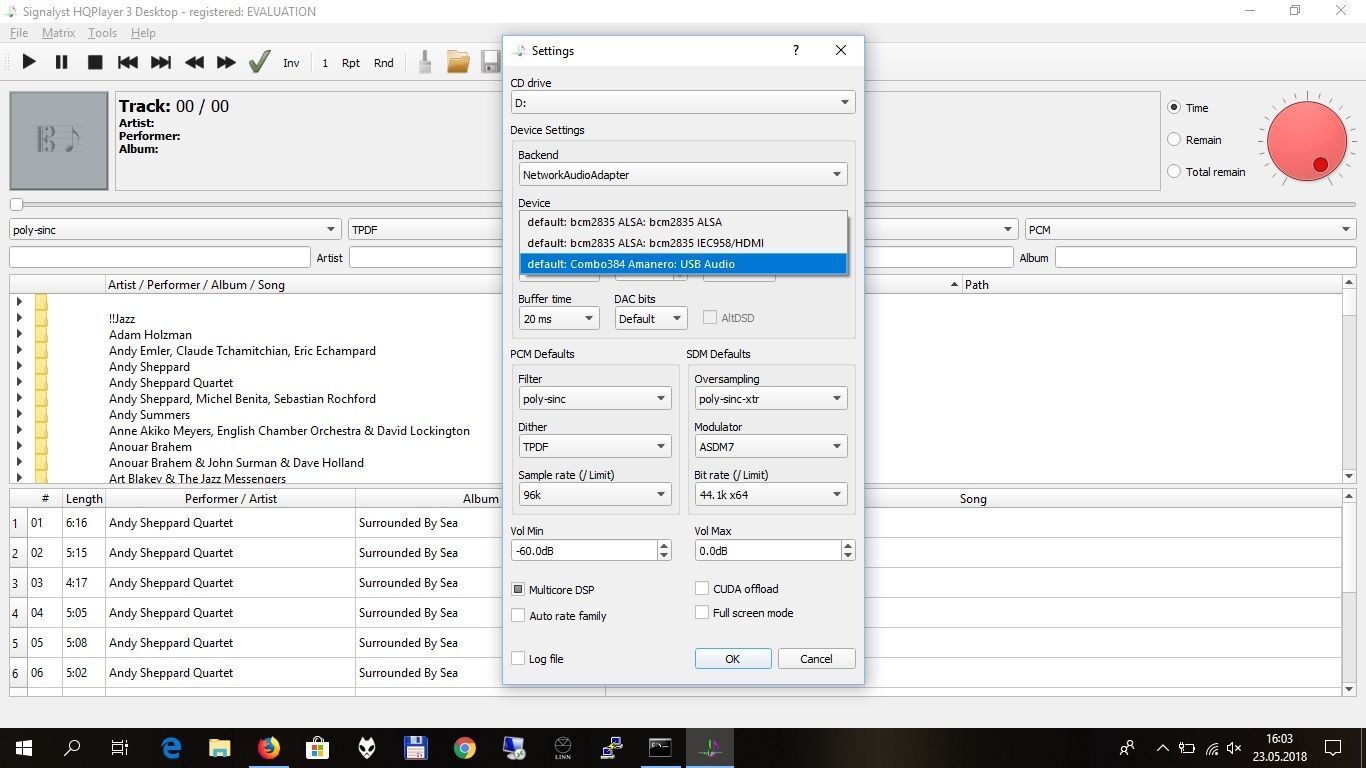
Task: Start playback with the Play button
Action: pos(29,62)
